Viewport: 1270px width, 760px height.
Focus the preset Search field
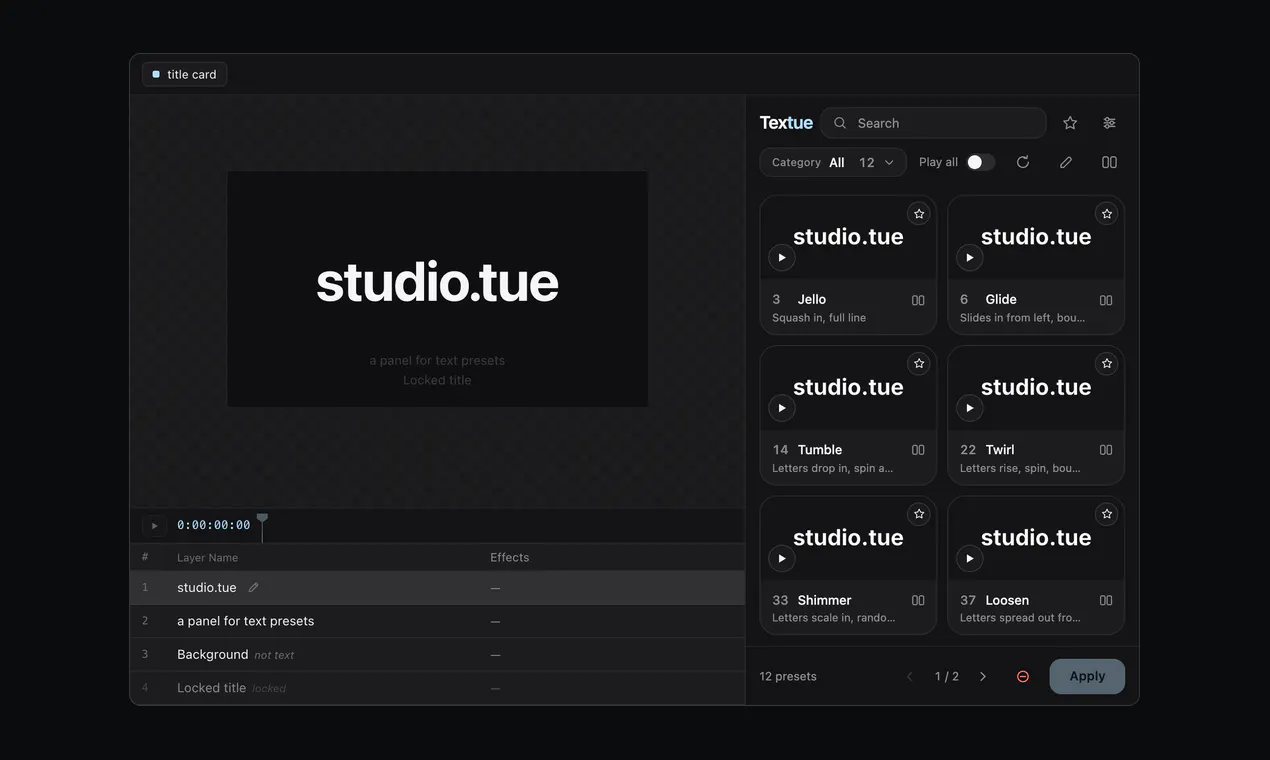point(933,123)
